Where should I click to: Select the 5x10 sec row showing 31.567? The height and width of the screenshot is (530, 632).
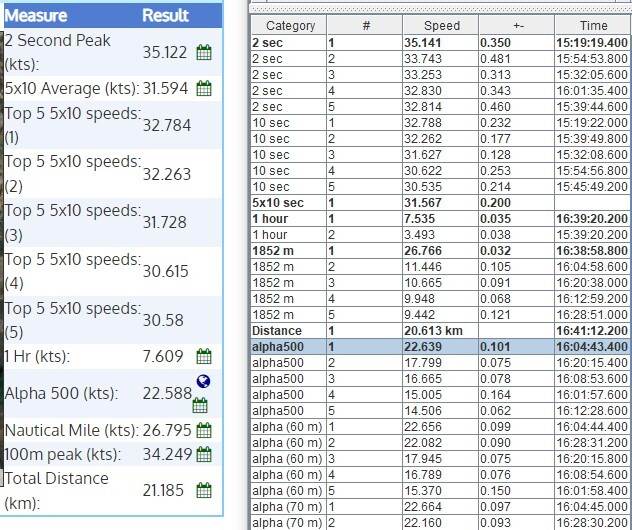pyautogui.click(x=441, y=204)
